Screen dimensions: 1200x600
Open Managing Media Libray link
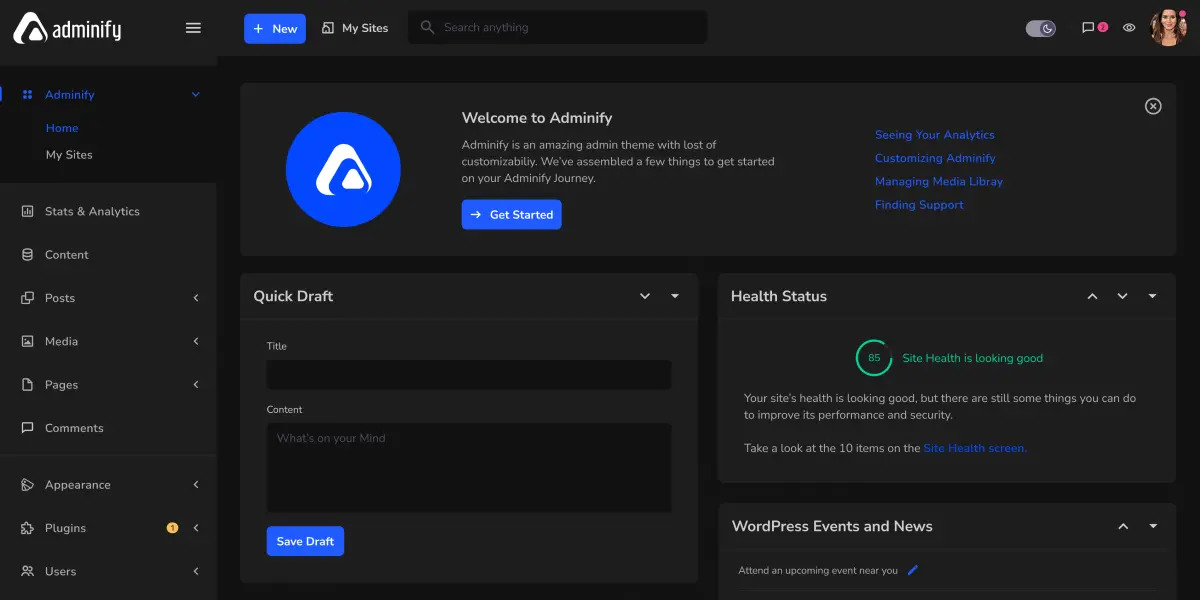(939, 181)
